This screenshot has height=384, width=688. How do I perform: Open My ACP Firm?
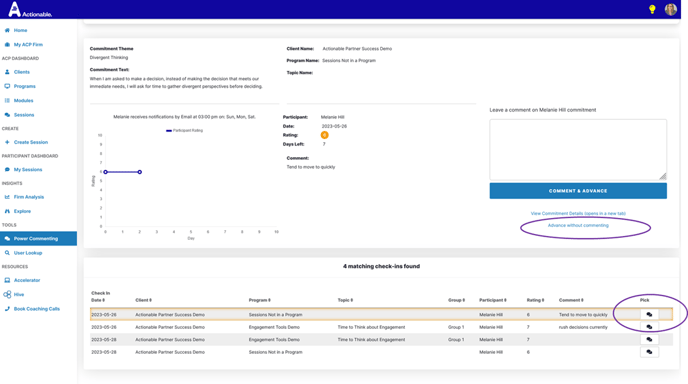click(28, 45)
